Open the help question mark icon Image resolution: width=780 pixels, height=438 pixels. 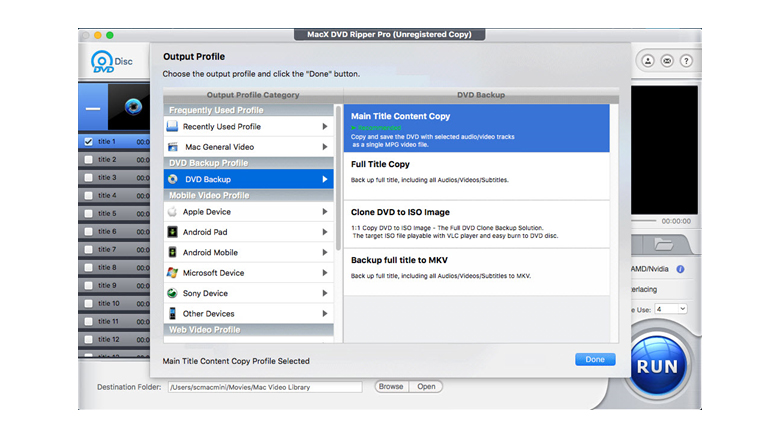click(686, 61)
